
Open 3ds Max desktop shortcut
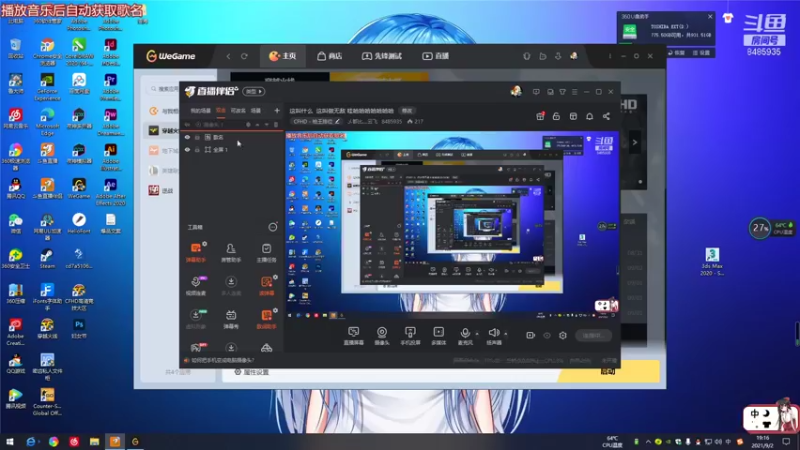(712, 261)
